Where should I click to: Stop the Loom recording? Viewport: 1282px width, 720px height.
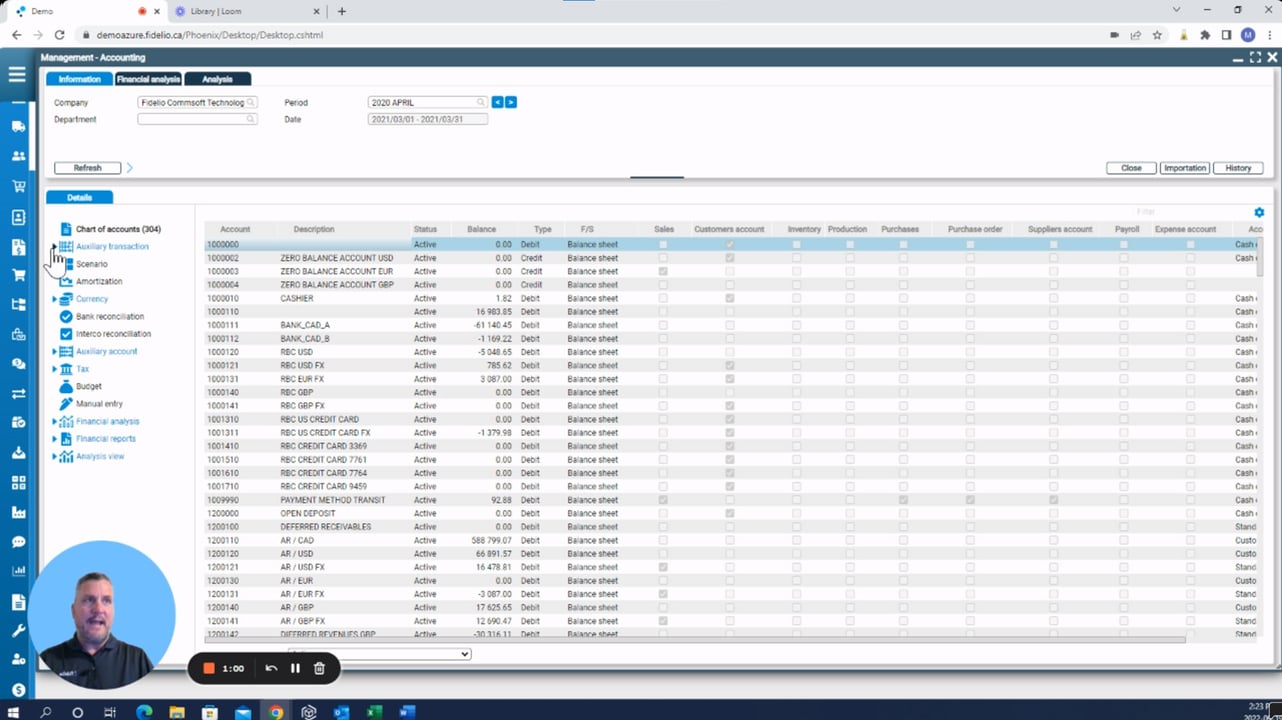click(209, 668)
